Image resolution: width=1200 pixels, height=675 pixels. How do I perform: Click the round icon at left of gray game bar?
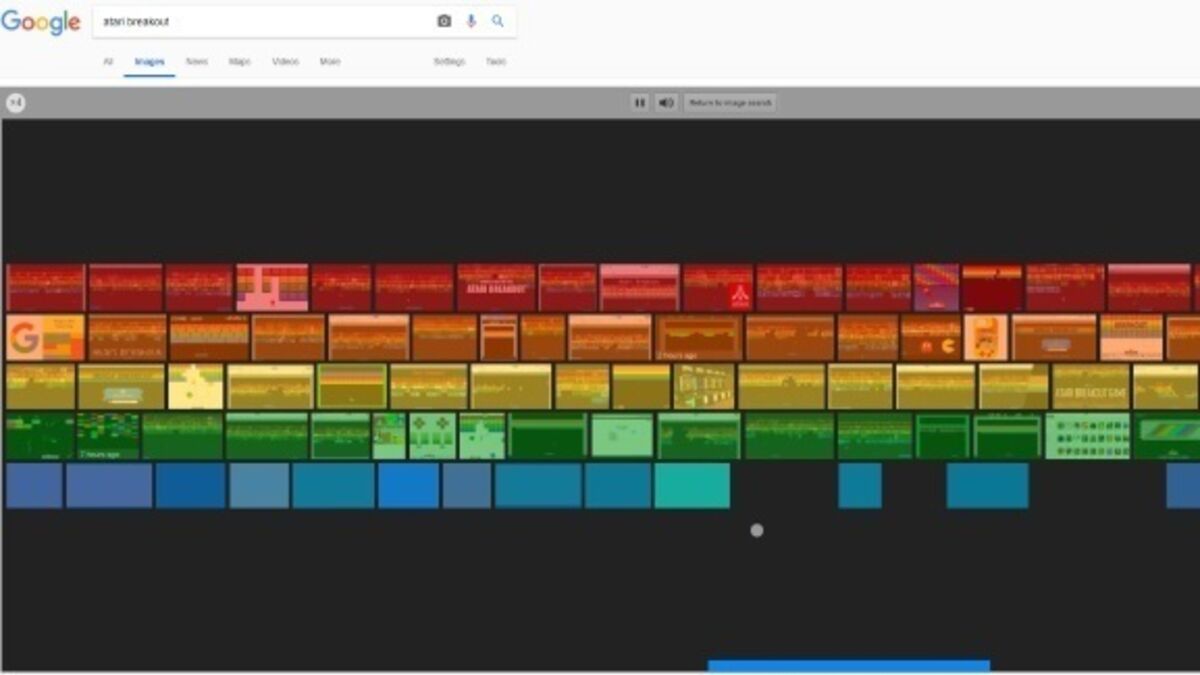15,103
